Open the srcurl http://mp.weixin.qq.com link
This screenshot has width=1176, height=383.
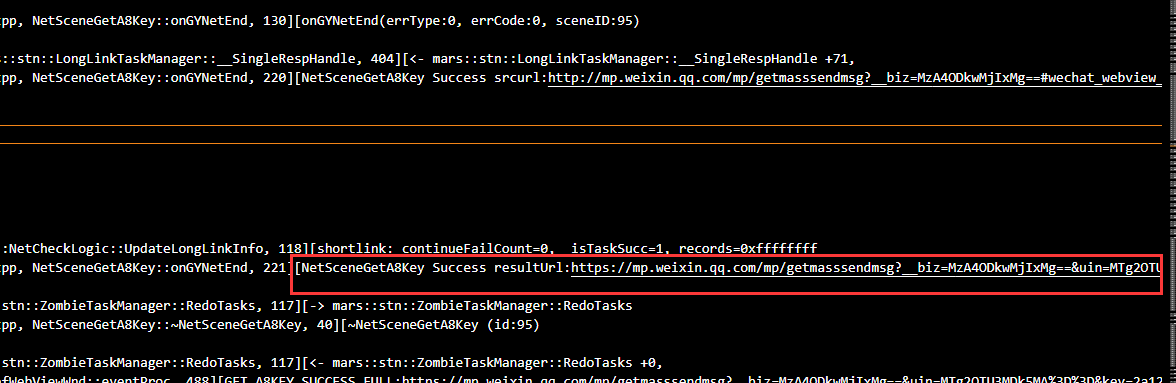854,78
